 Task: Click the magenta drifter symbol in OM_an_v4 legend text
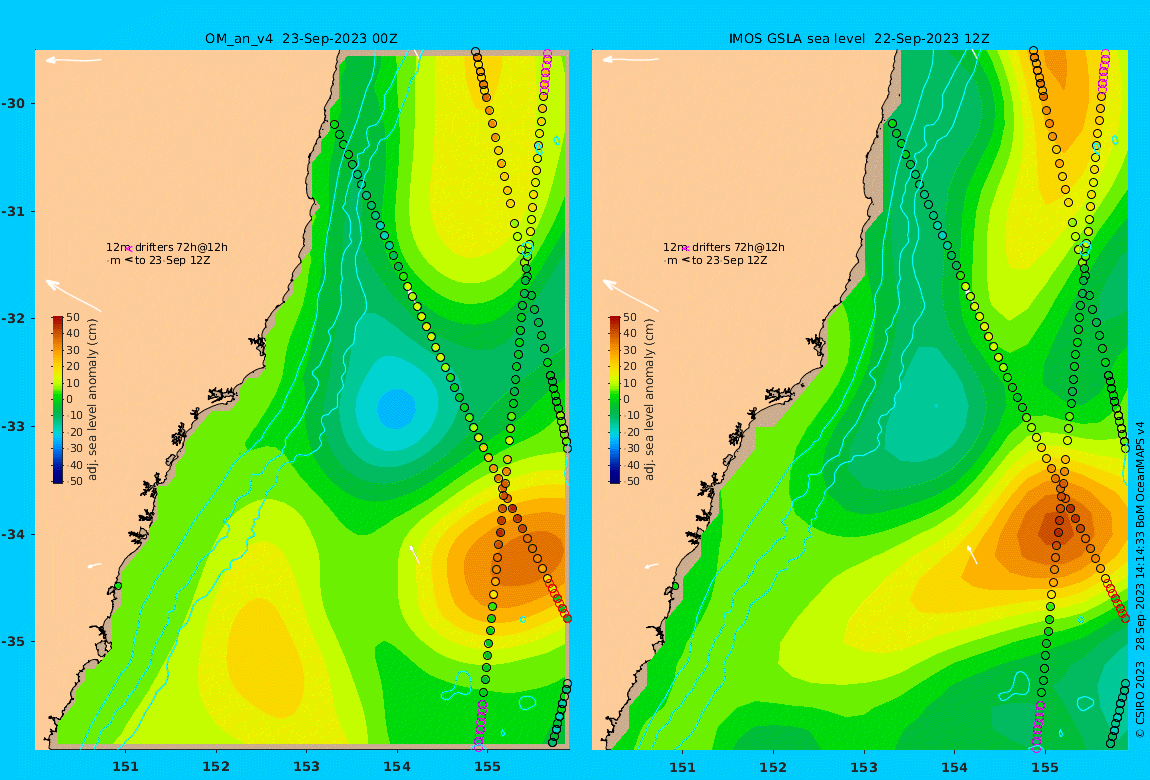point(128,249)
